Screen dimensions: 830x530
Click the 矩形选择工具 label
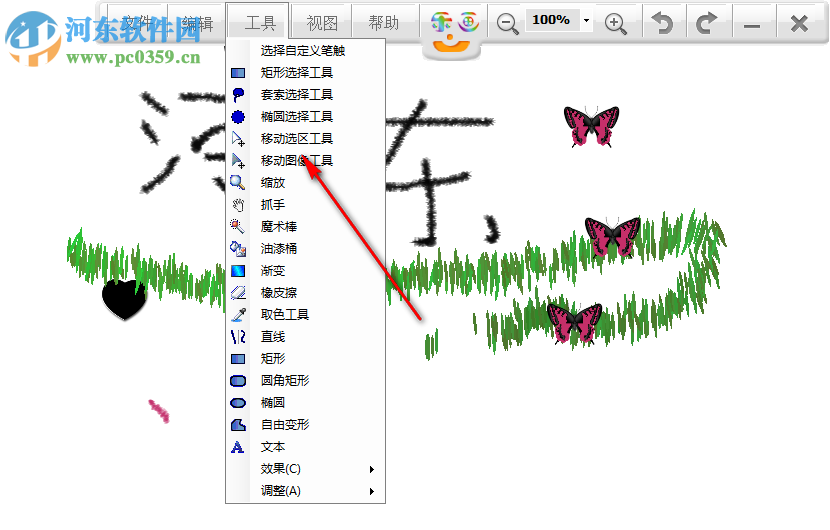click(x=296, y=73)
